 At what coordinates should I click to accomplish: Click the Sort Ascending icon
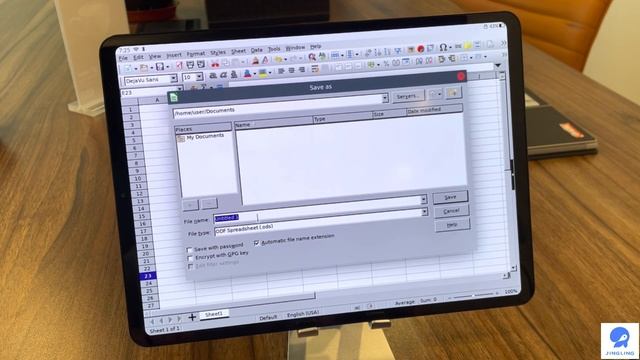[378, 53]
